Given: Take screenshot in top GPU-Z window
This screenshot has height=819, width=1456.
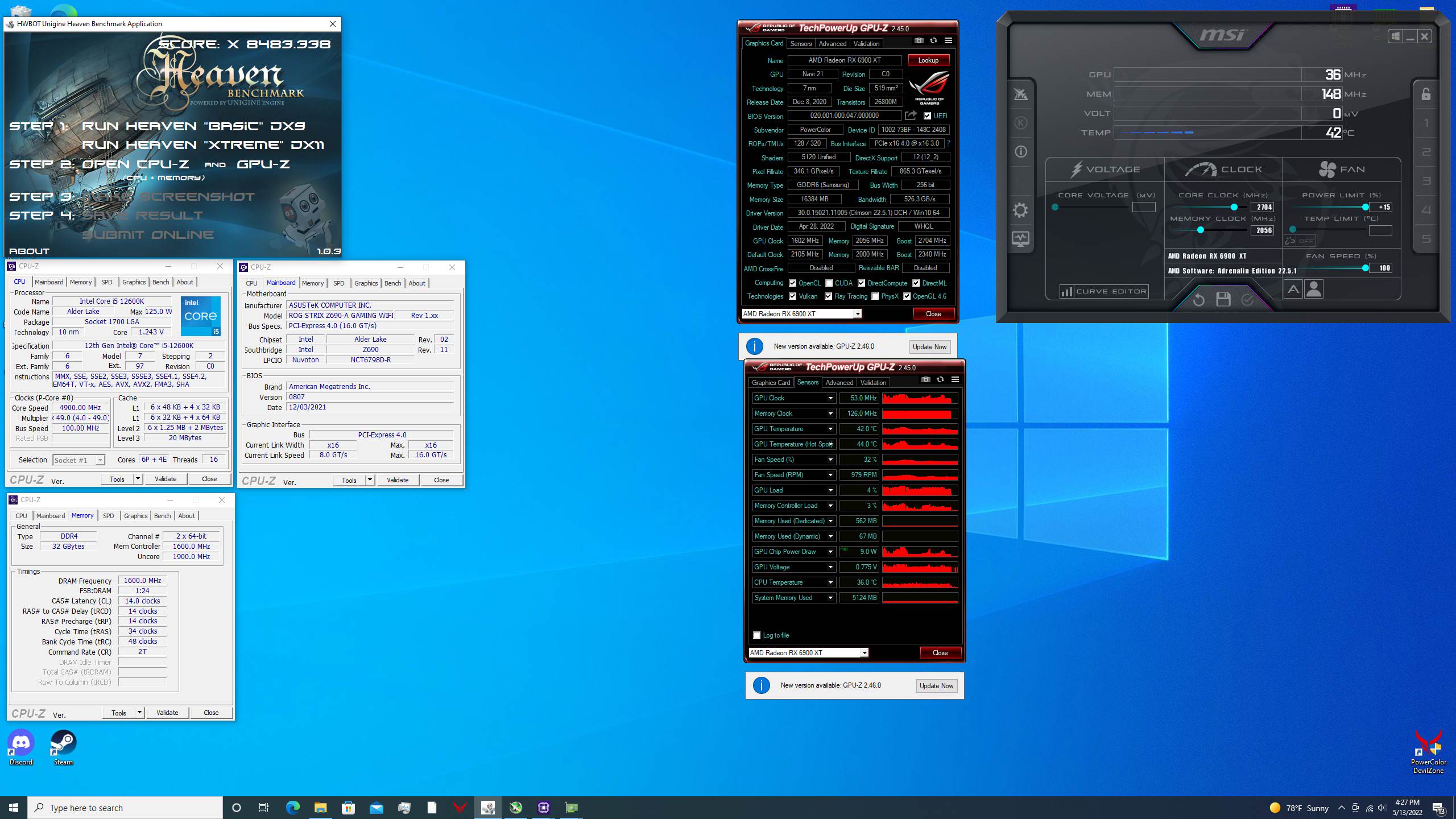Looking at the screenshot, I should point(919,41).
